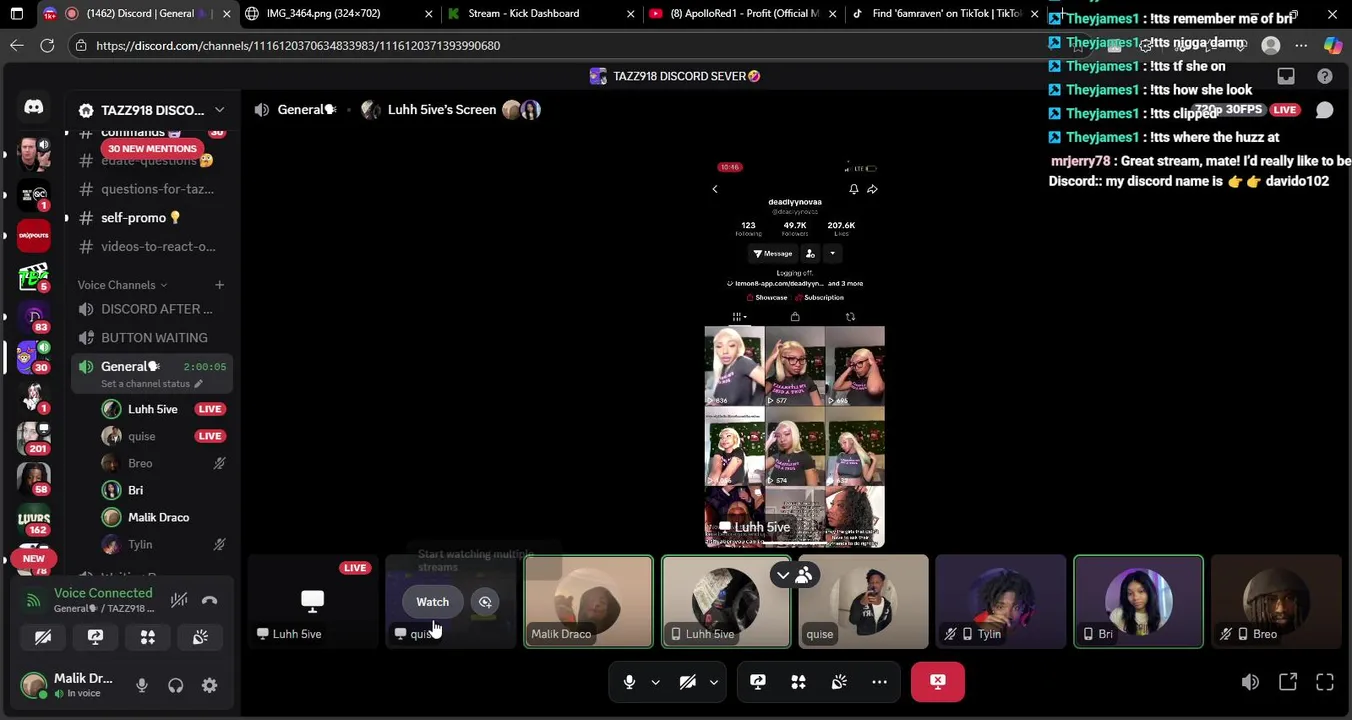Disconnect from voice using hang-up icon
The image size is (1352, 720).
coord(209,600)
